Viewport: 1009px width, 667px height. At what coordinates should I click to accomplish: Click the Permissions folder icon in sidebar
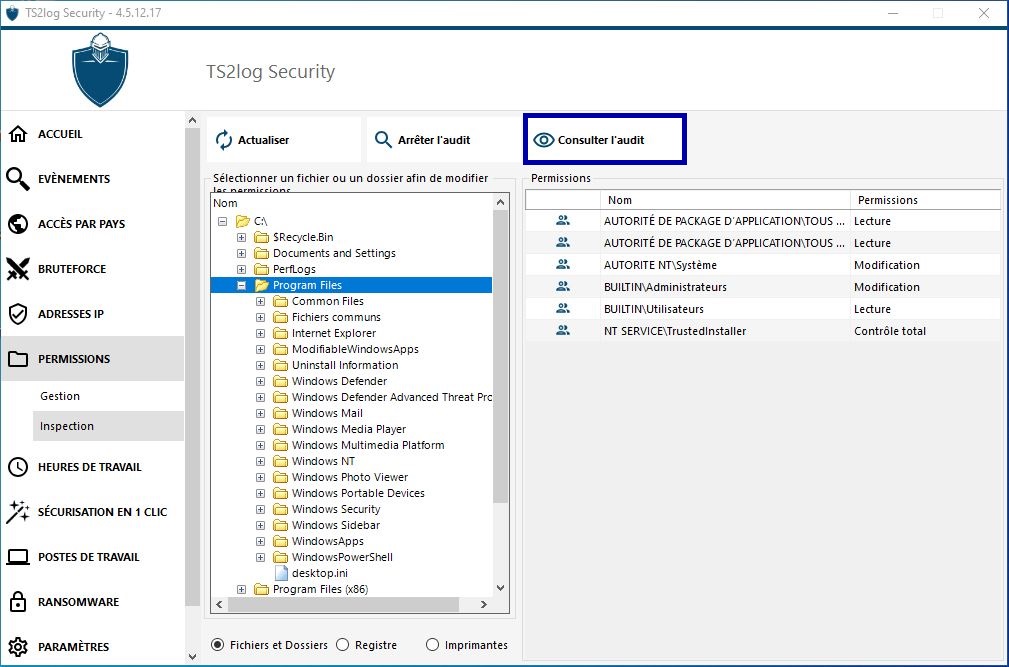tap(18, 359)
